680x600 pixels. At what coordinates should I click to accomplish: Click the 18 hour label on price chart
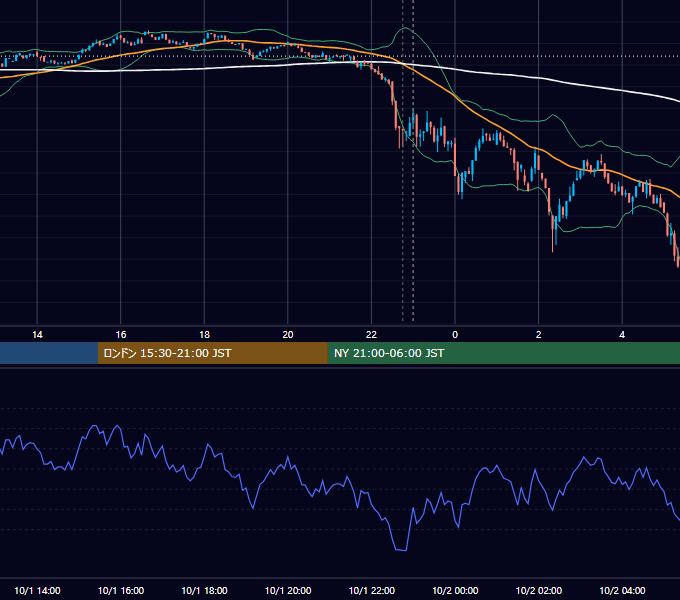coord(204,335)
